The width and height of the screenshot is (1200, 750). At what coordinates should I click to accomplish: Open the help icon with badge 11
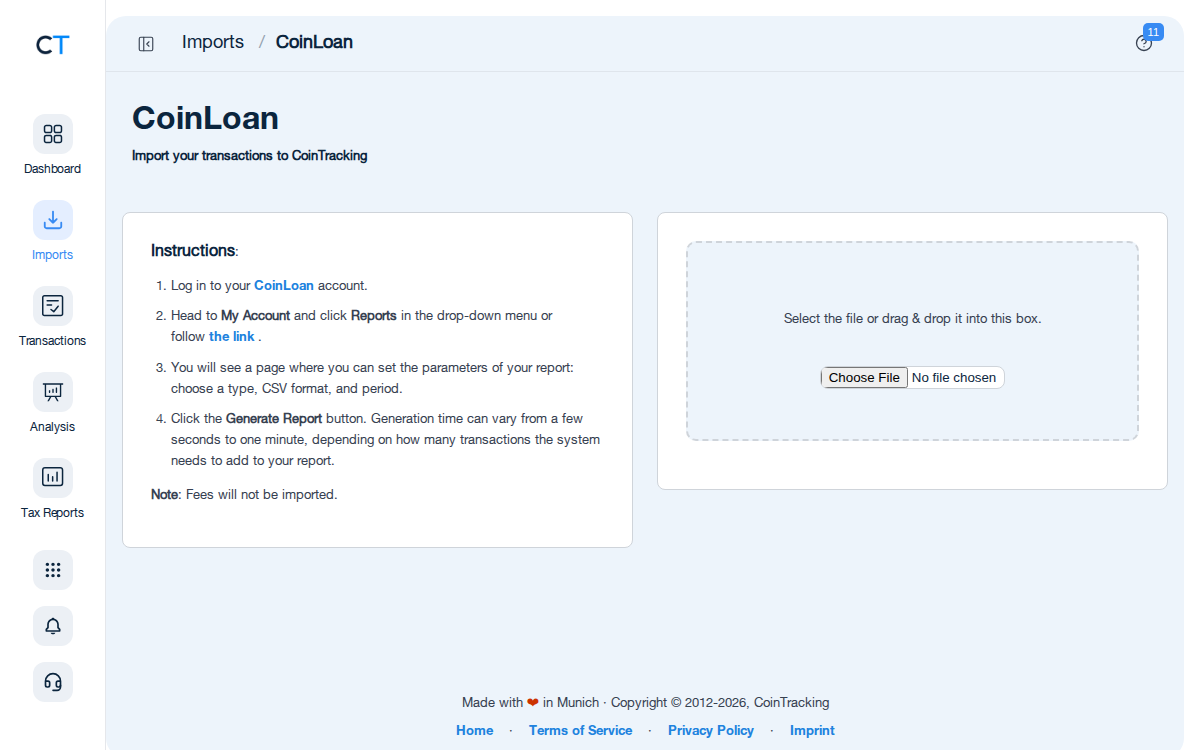(x=1144, y=43)
